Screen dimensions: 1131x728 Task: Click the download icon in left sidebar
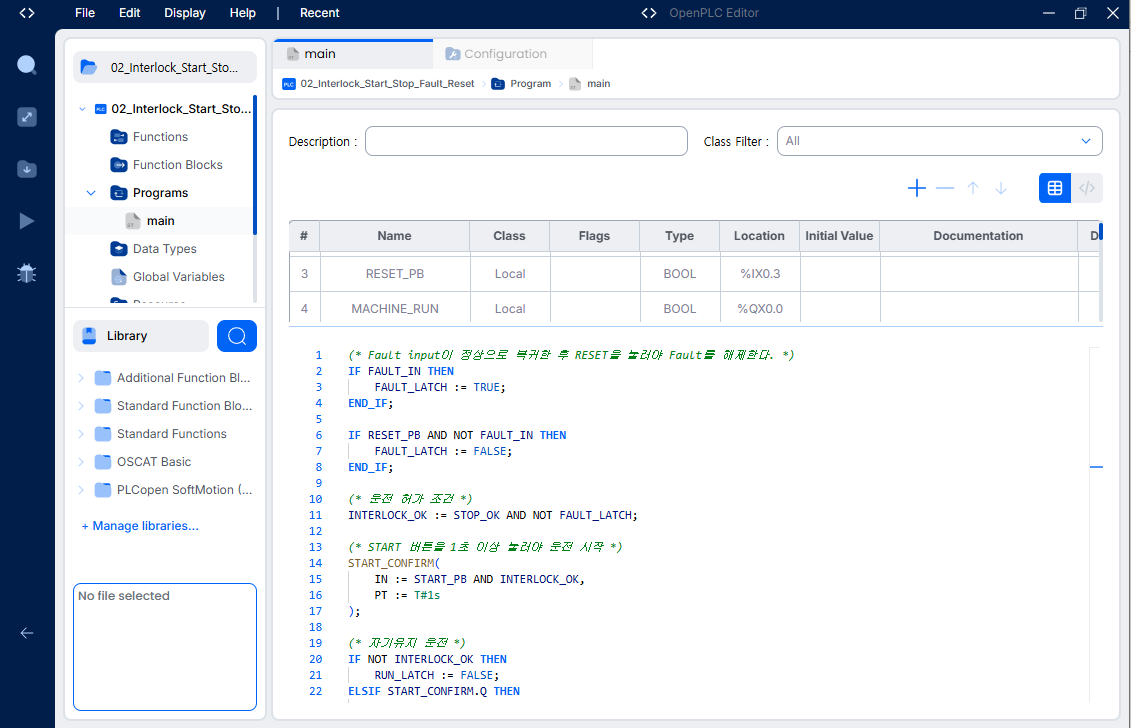click(27, 169)
